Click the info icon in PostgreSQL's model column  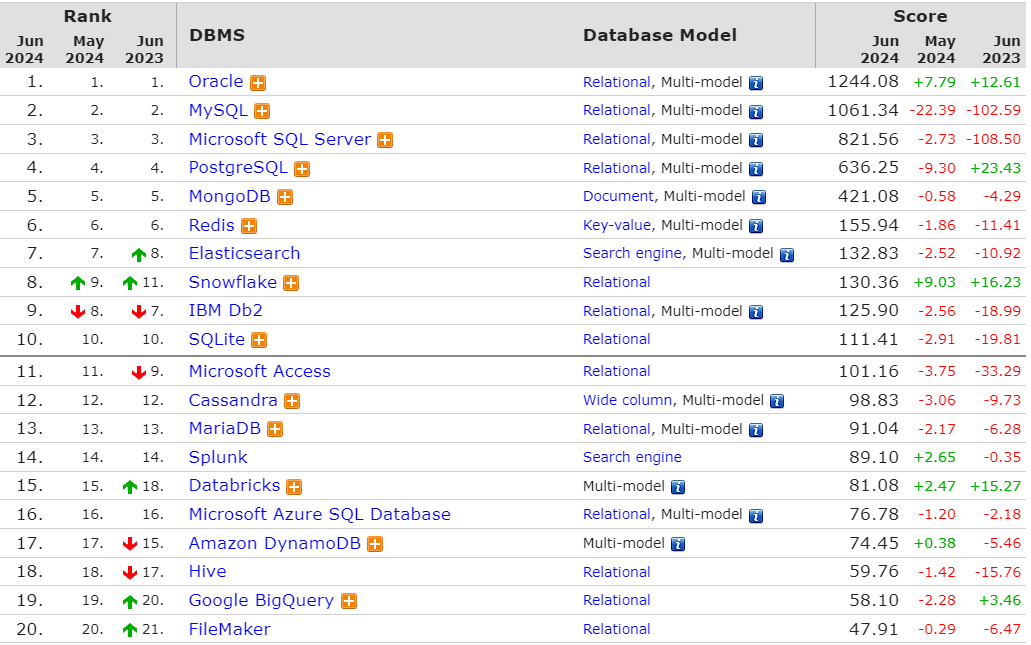[756, 169]
